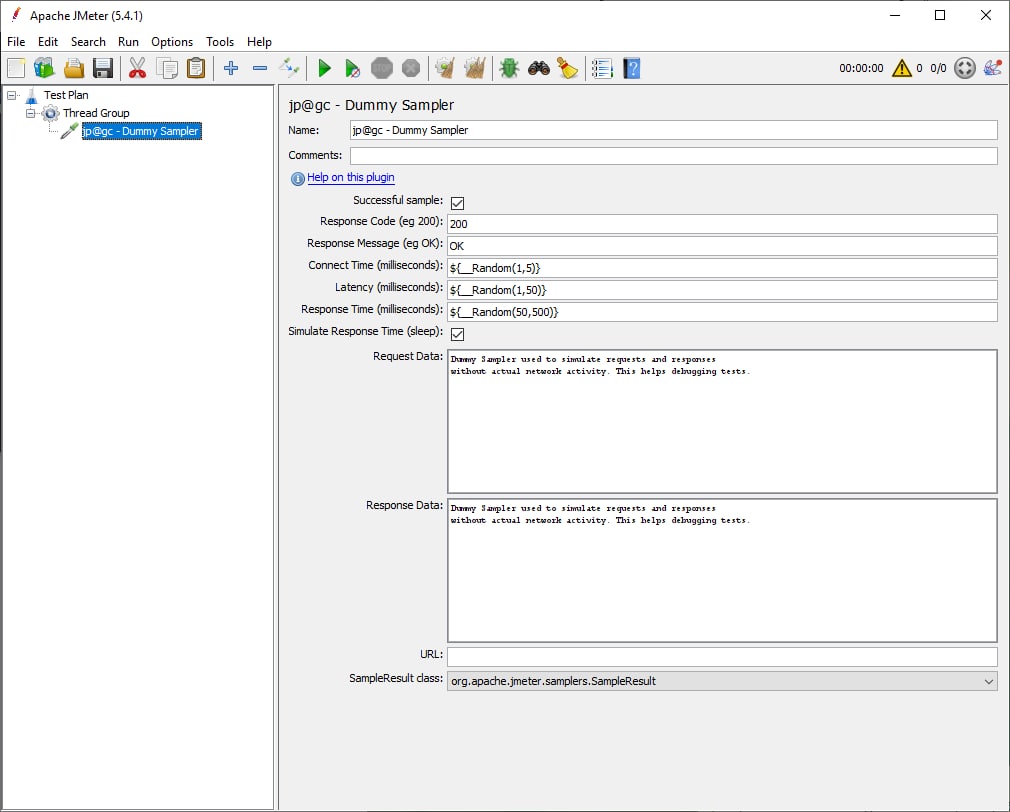
Task: Open the Help menu
Action: tap(259, 42)
